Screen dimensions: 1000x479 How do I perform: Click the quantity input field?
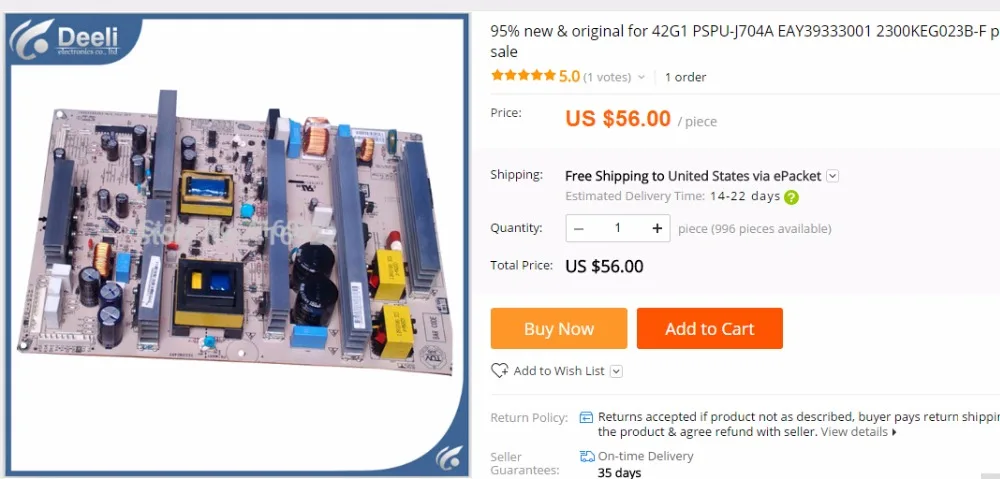(617, 228)
